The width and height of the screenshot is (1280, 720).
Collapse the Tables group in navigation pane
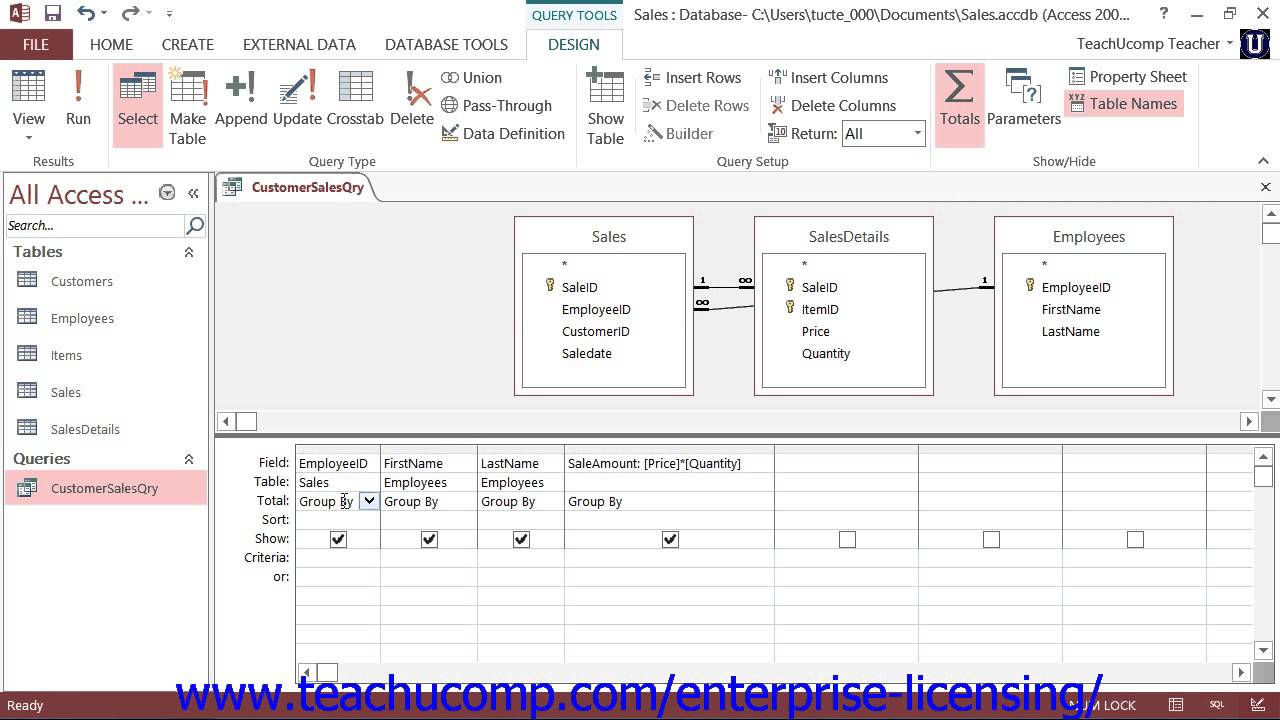(x=188, y=252)
